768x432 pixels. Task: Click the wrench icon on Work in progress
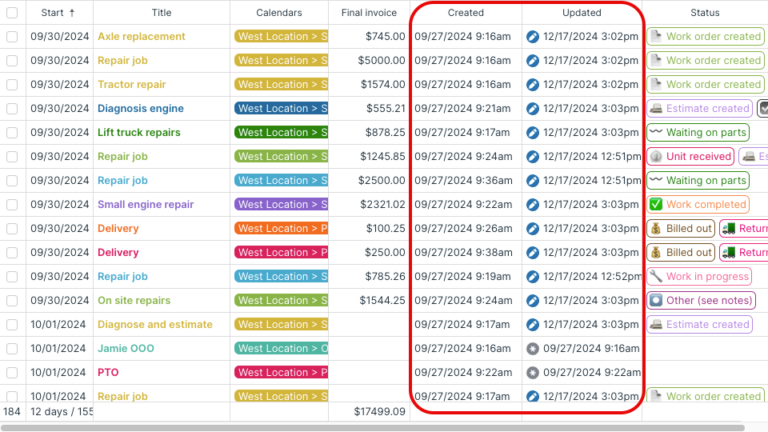655,276
